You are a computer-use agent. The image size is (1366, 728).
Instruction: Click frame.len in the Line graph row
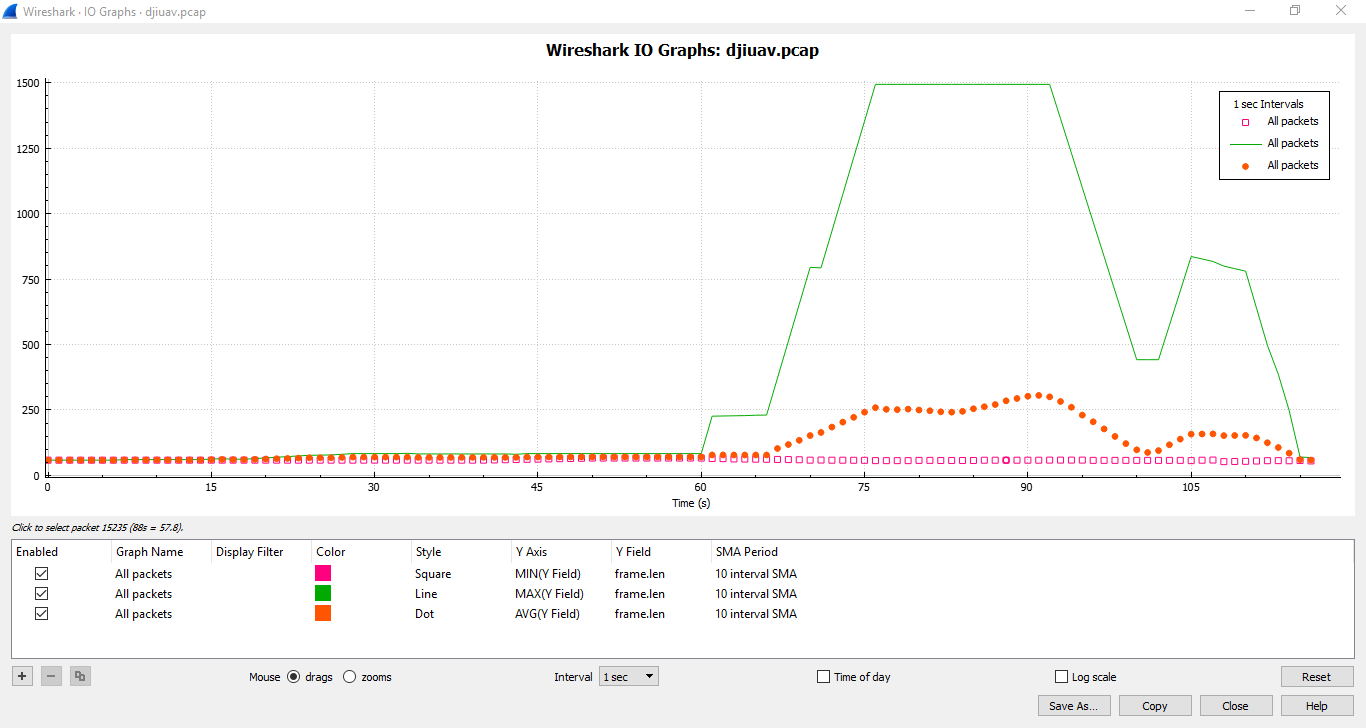tap(639, 594)
